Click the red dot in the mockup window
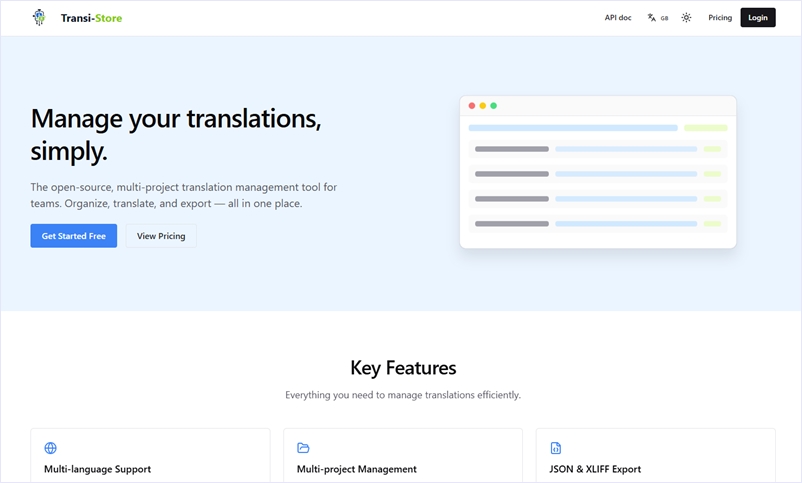The width and height of the screenshot is (802, 483). coord(472,106)
